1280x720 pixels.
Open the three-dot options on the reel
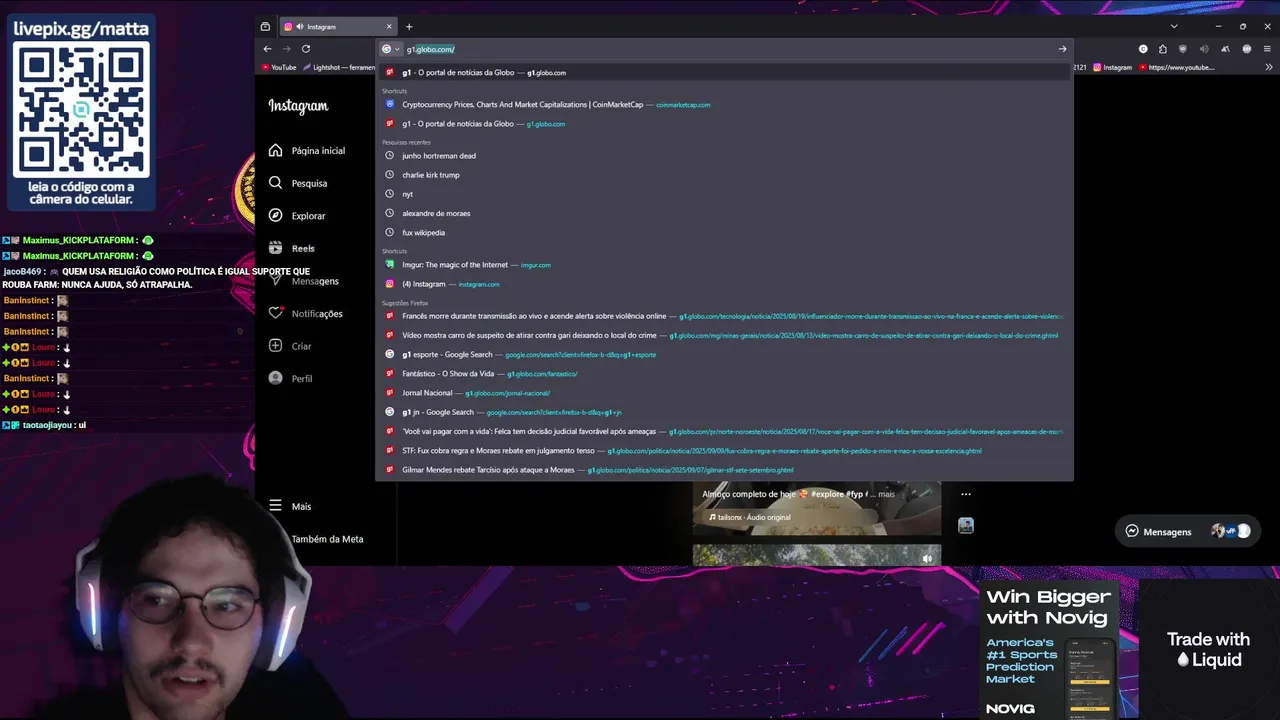[x=966, y=494]
